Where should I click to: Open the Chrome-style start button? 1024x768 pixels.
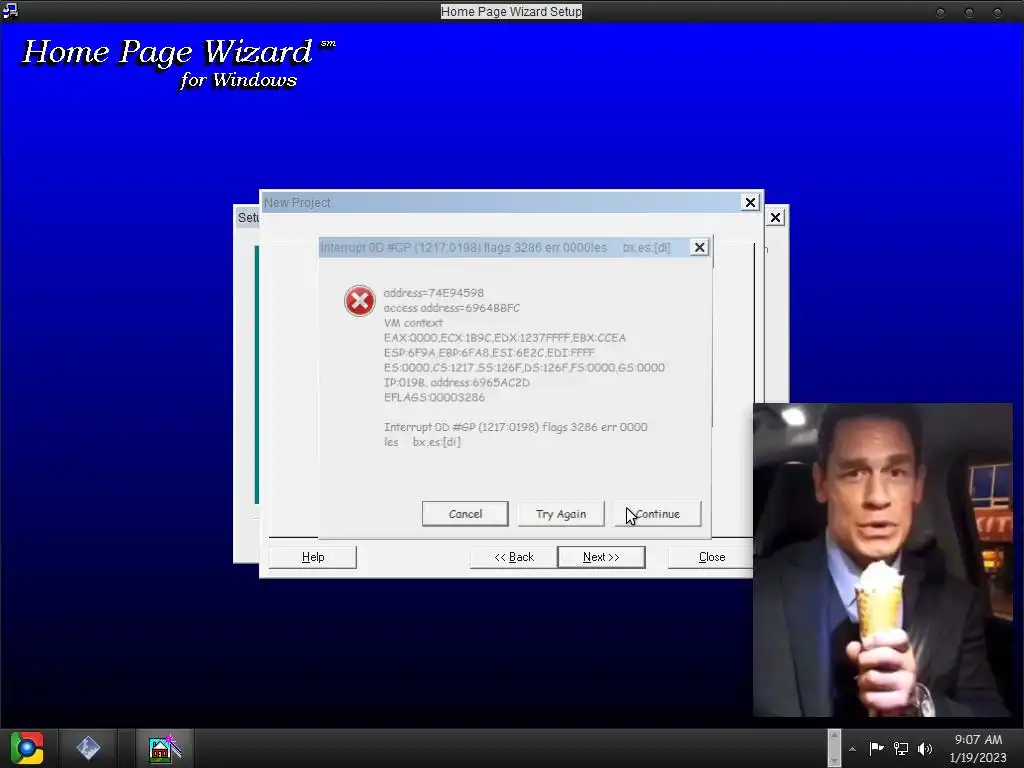coord(27,748)
